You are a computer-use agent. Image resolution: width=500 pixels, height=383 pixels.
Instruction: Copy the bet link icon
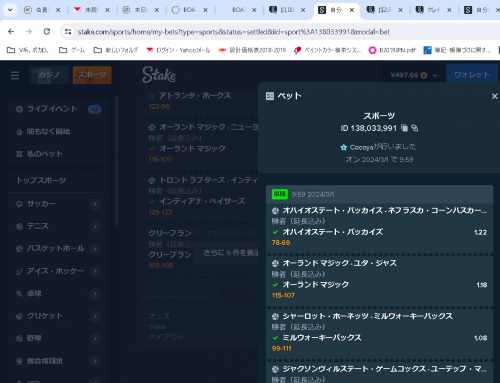coord(414,128)
